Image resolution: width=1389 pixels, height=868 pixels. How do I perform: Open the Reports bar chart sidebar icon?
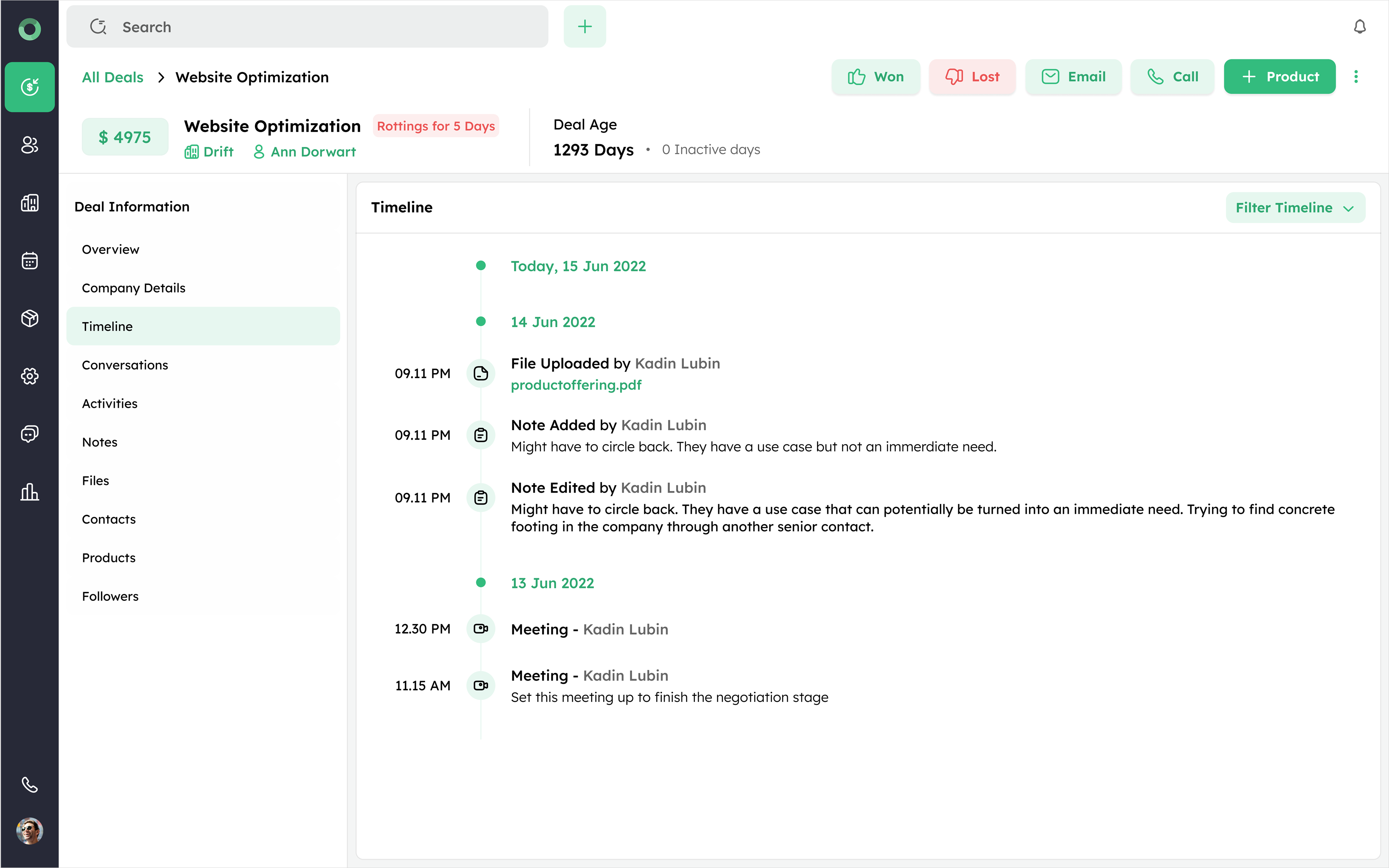click(x=30, y=492)
